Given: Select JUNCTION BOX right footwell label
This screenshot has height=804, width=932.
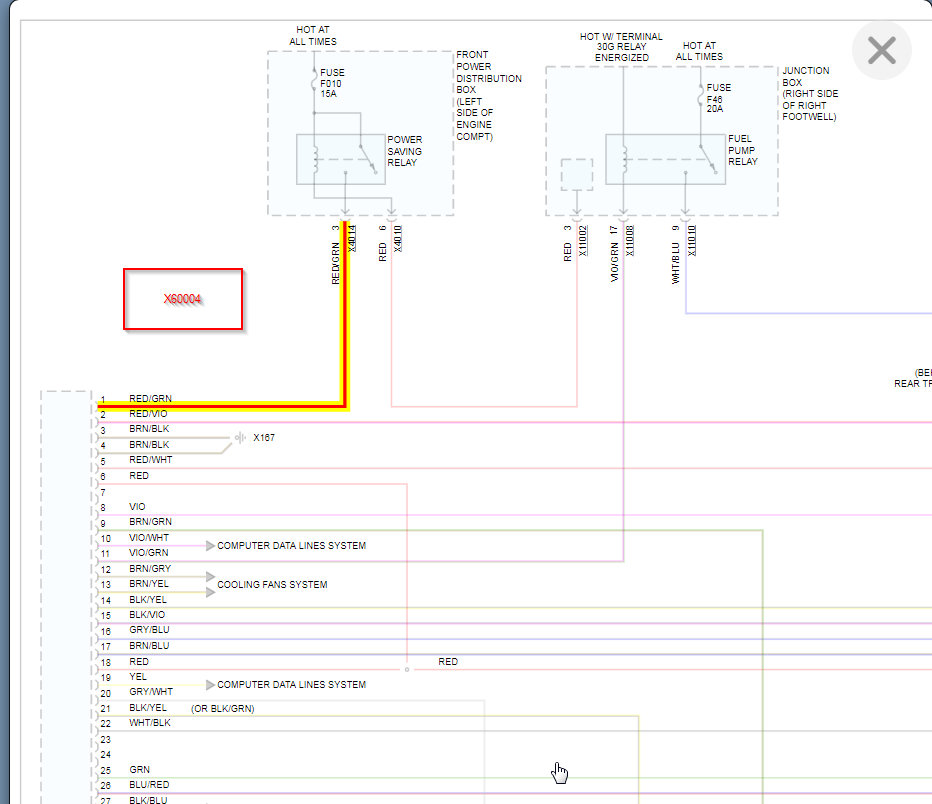Looking at the screenshot, I should [810, 93].
